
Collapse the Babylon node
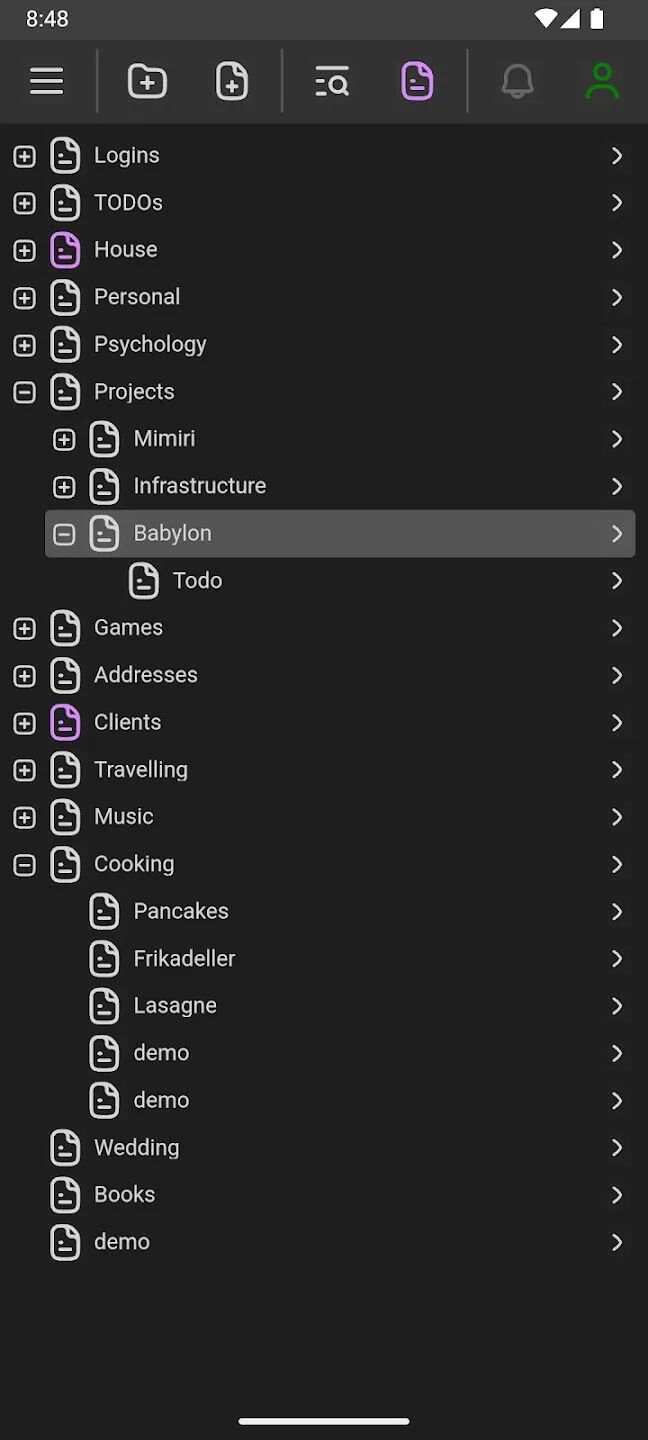(x=64, y=534)
